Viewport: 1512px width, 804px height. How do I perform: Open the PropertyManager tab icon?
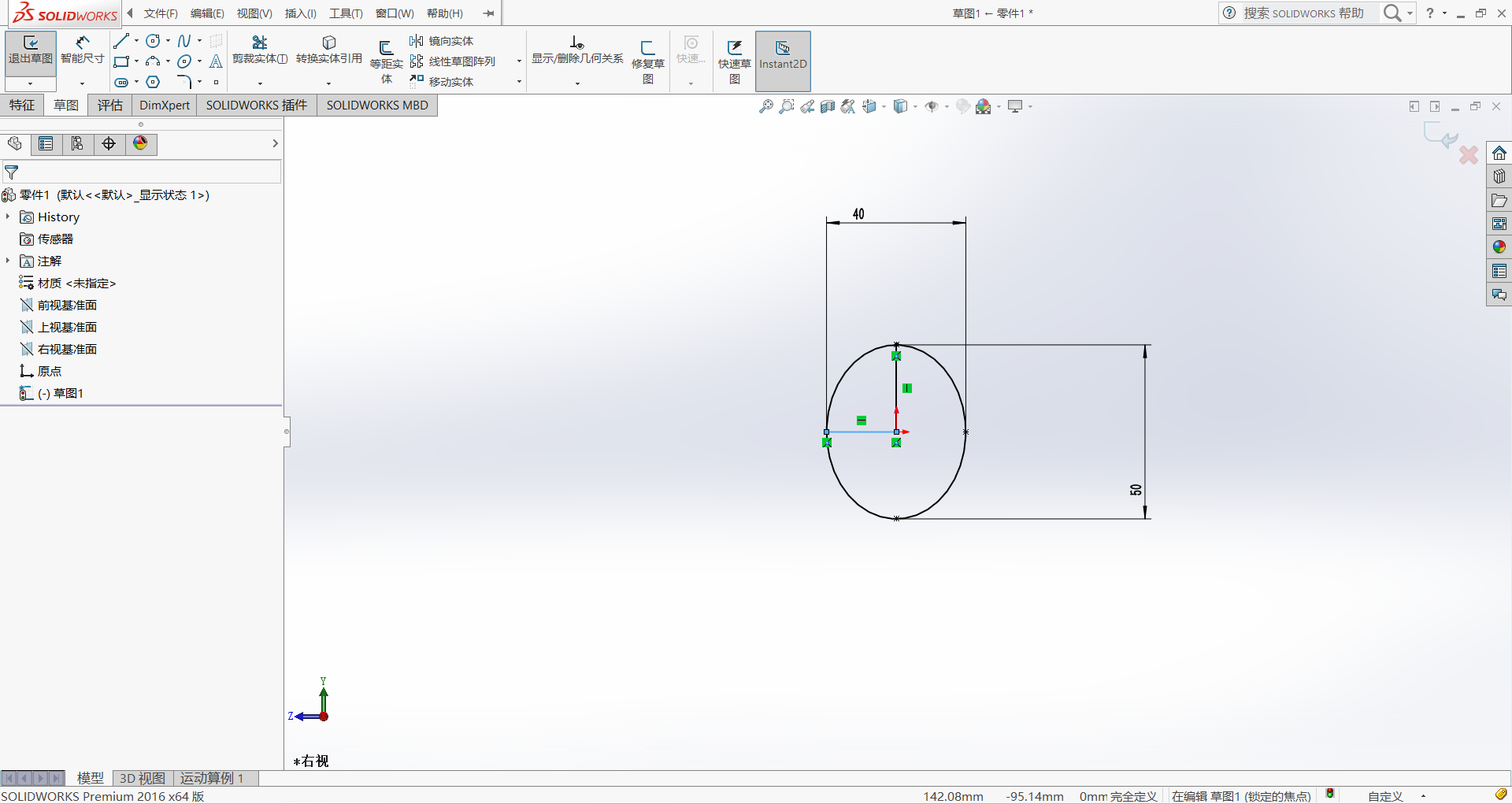coord(46,143)
